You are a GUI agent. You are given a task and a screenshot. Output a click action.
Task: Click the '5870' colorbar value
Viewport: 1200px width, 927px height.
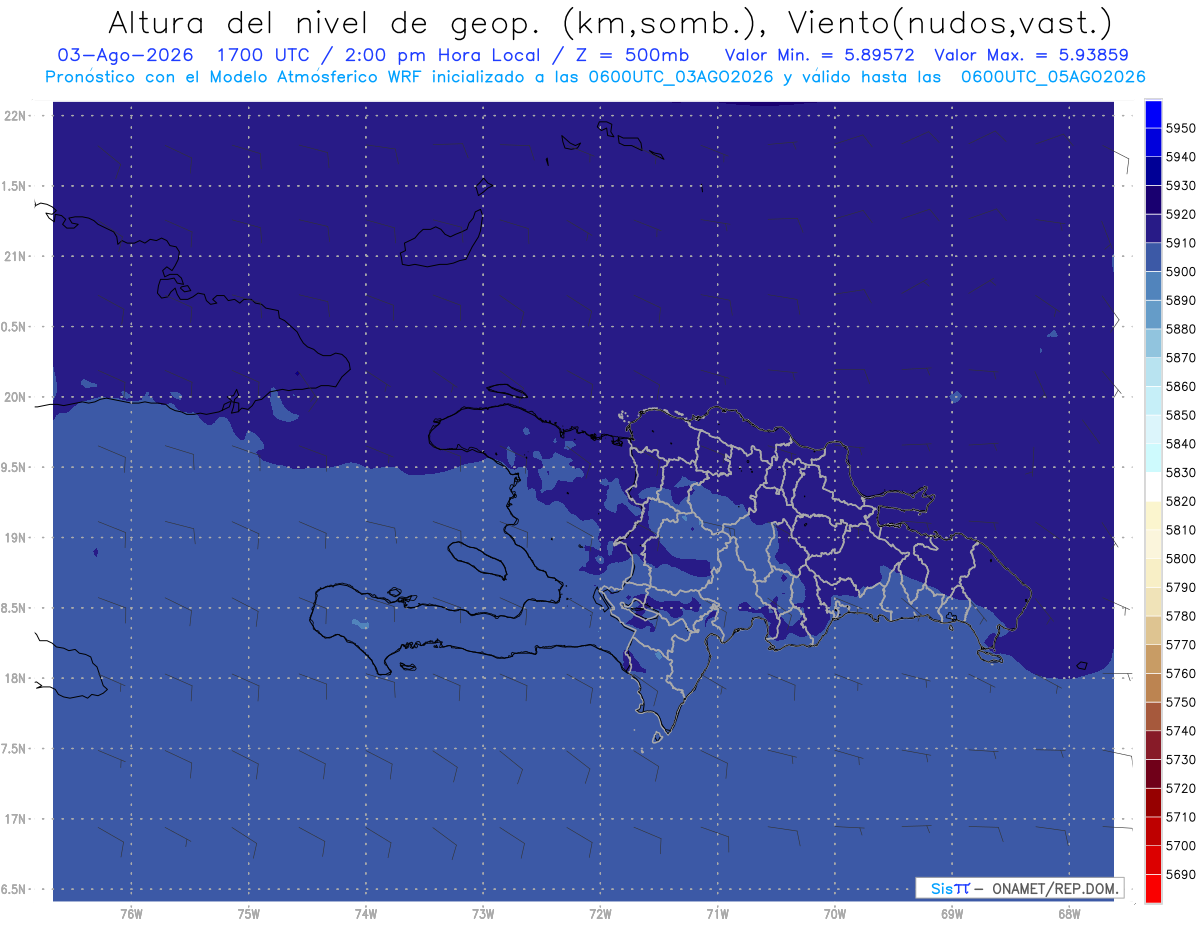pos(1180,357)
